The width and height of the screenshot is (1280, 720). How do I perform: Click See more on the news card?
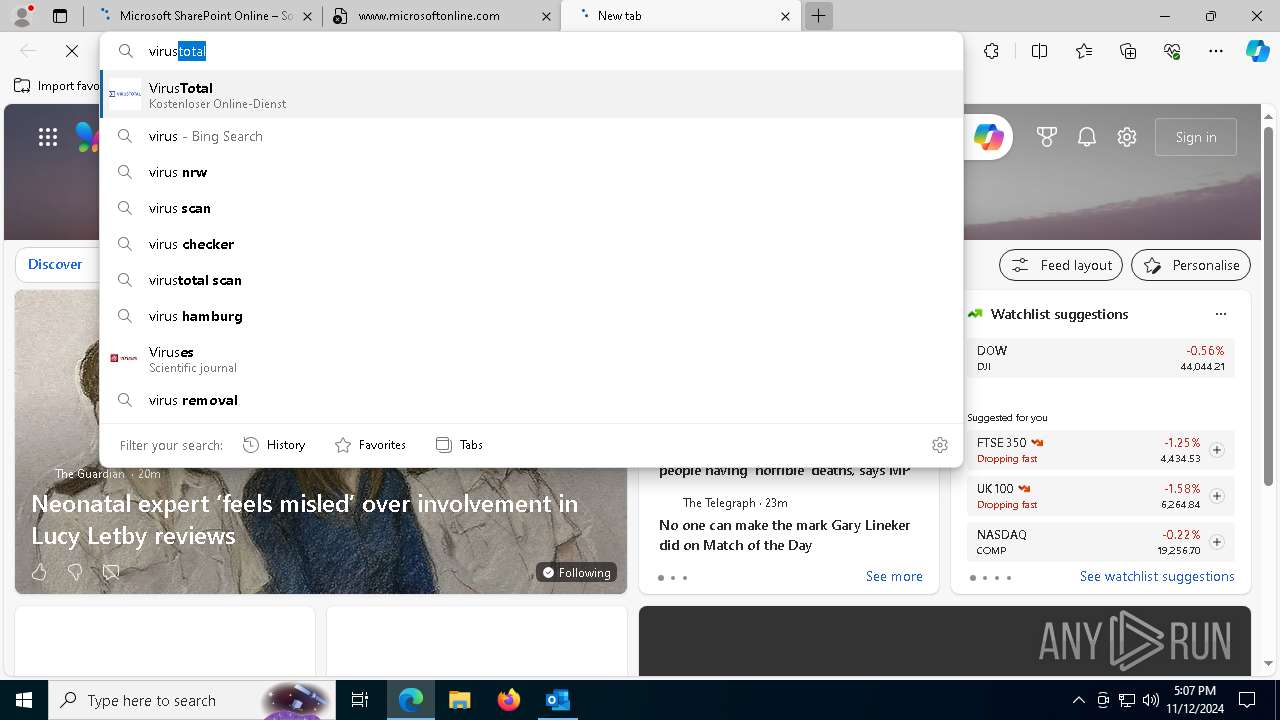click(894, 576)
